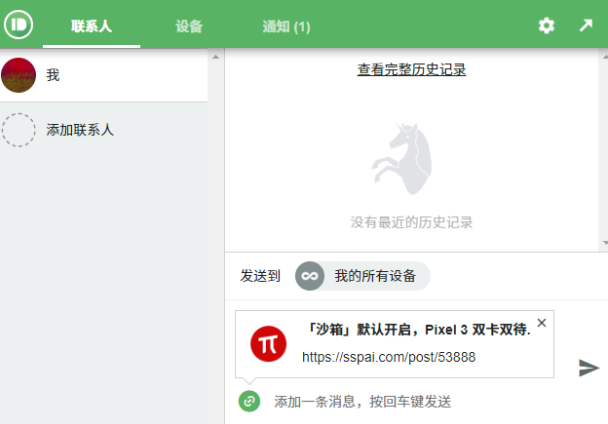Click the 「沙箱」默认开启 link title

pos(417,330)
